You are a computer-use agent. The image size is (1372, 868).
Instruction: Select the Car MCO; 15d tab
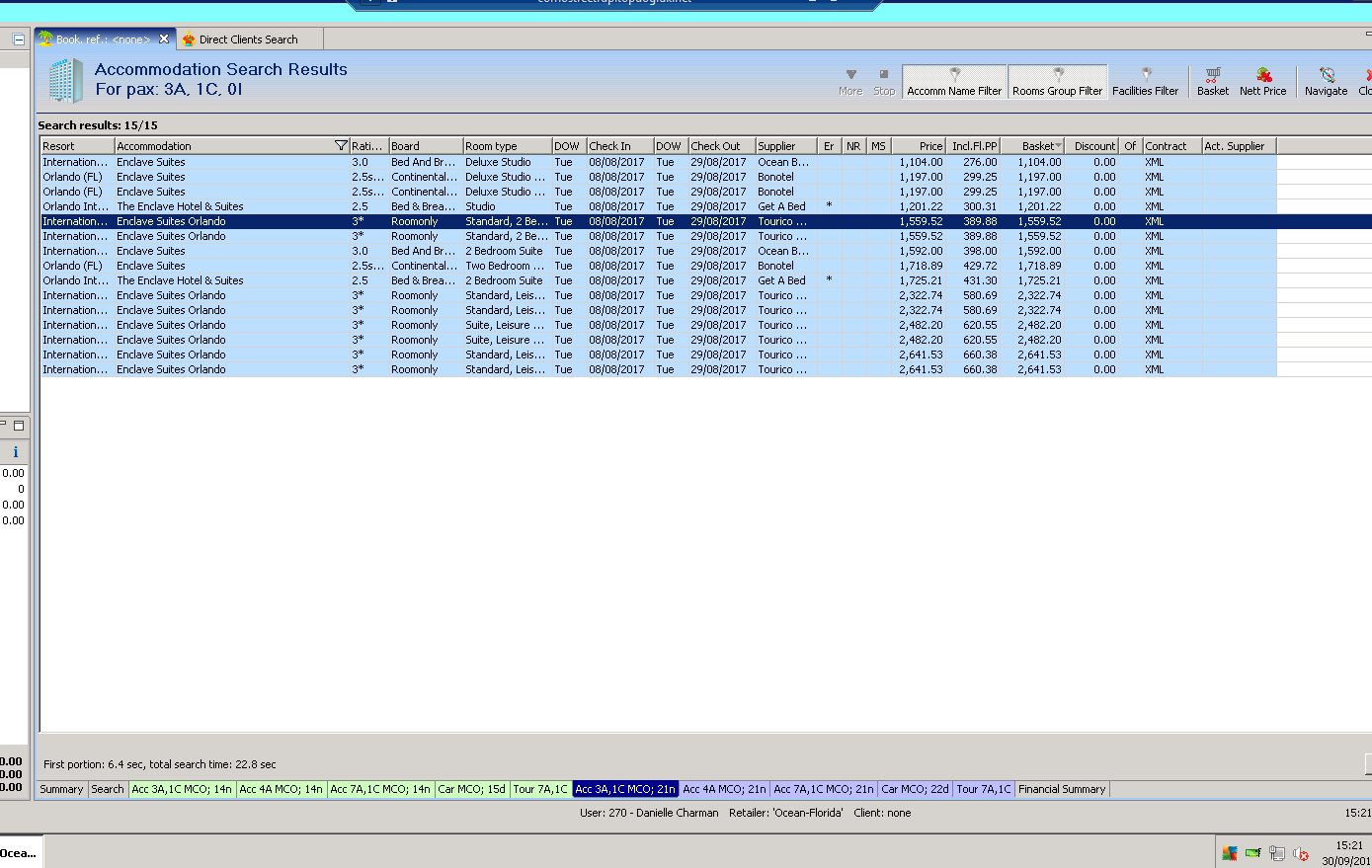(471, 789)
